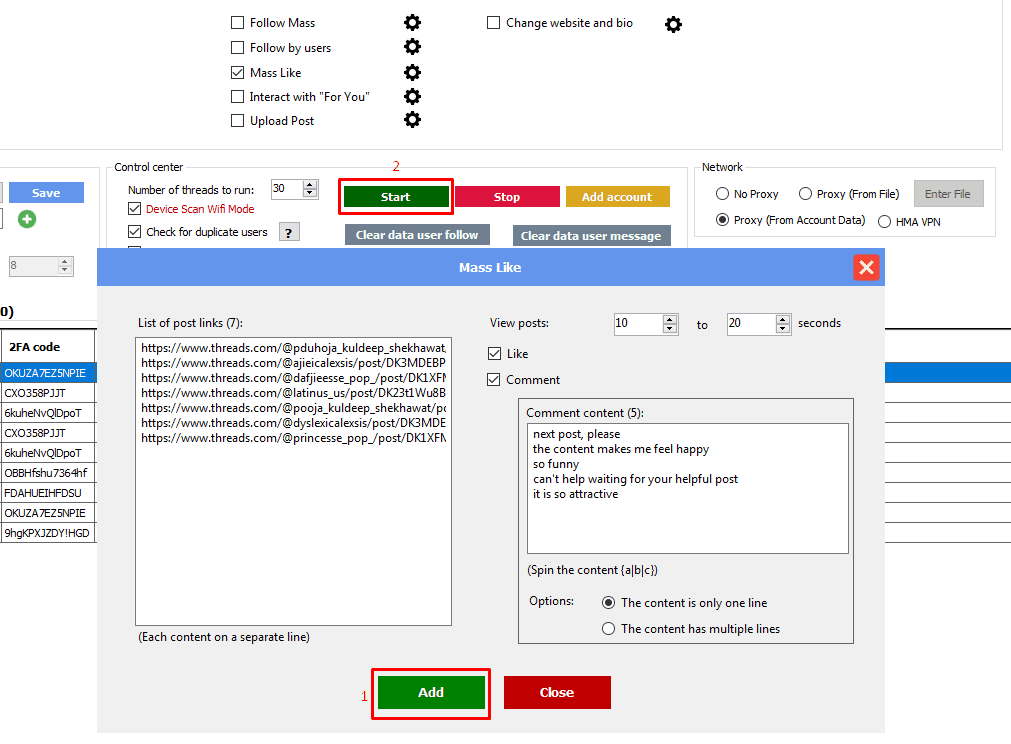The height and width of the screenshot is (744, 1011).
Task: Open settings gear for Follow Mass
Action: pos(412,23)
